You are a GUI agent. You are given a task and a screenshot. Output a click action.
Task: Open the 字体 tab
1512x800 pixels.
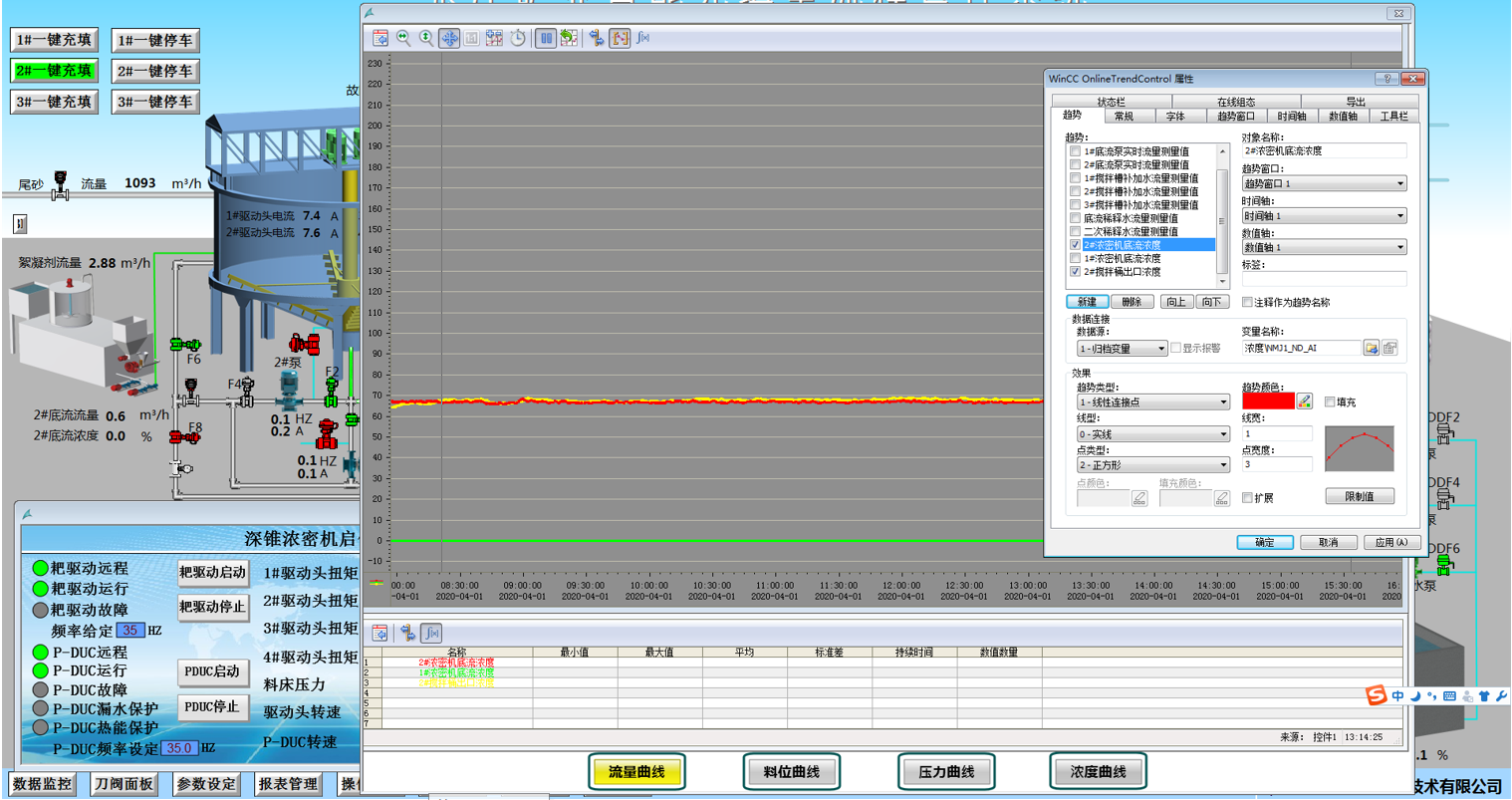(x=1175, y=117)
